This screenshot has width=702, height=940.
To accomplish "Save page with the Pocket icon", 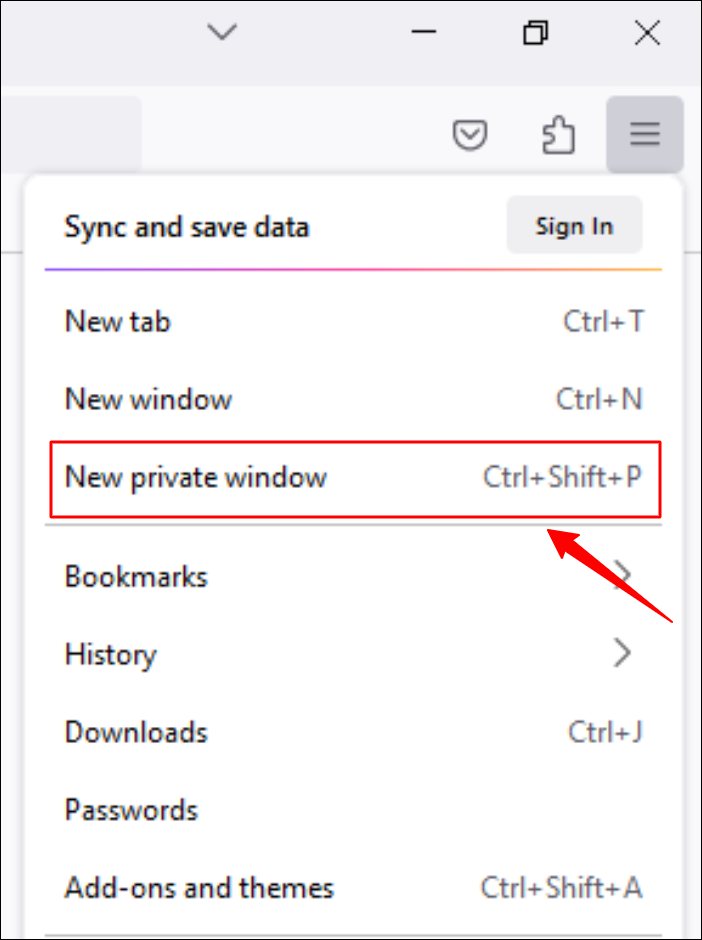I will point(469,135).
